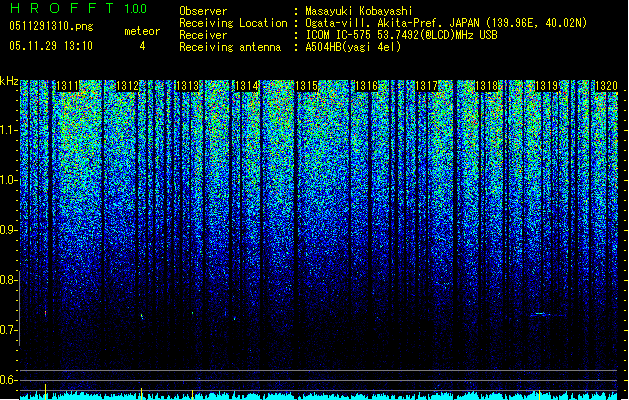Click the 1316 time marker

(x=367, y=86)
